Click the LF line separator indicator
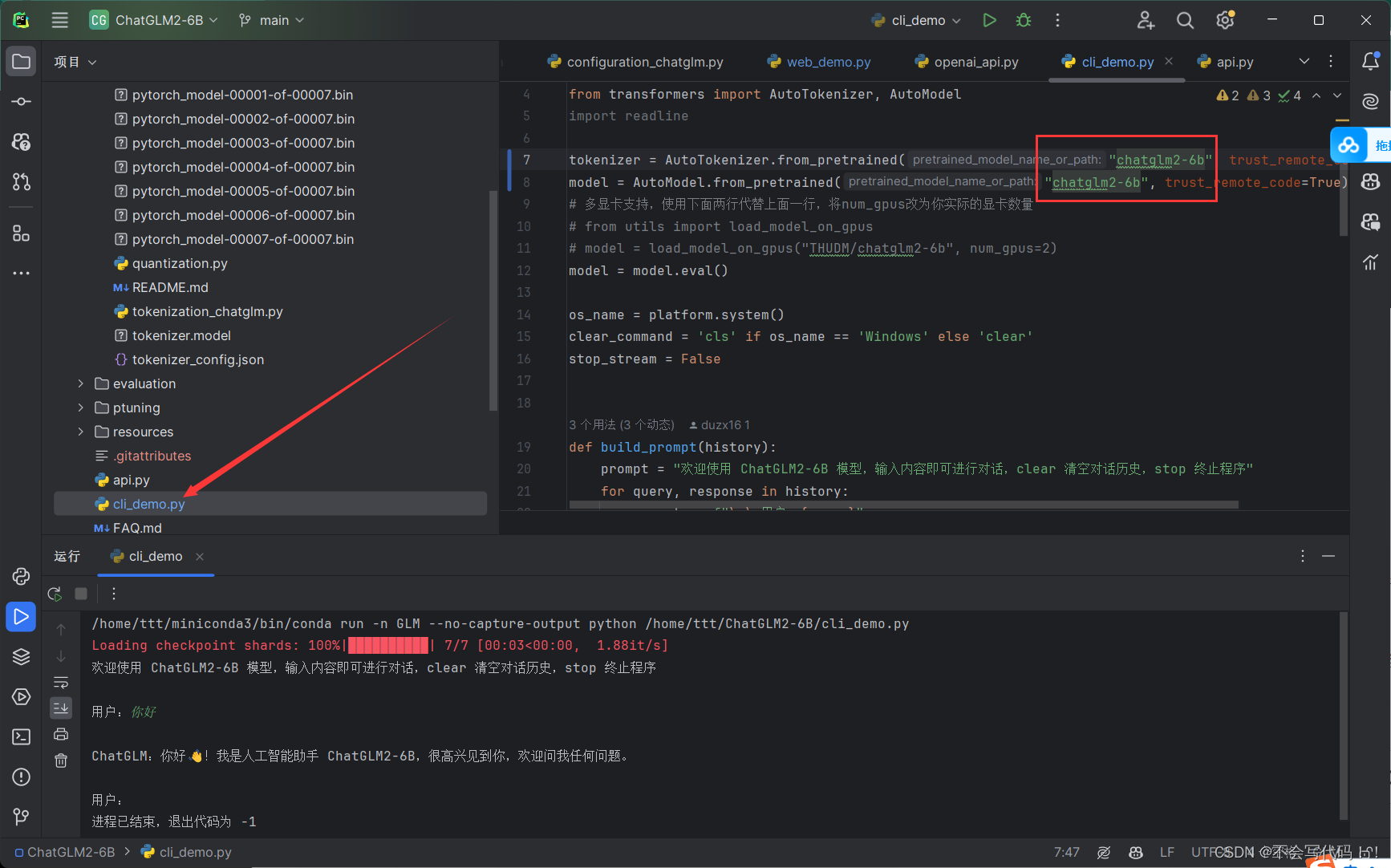 [1166, 852]
